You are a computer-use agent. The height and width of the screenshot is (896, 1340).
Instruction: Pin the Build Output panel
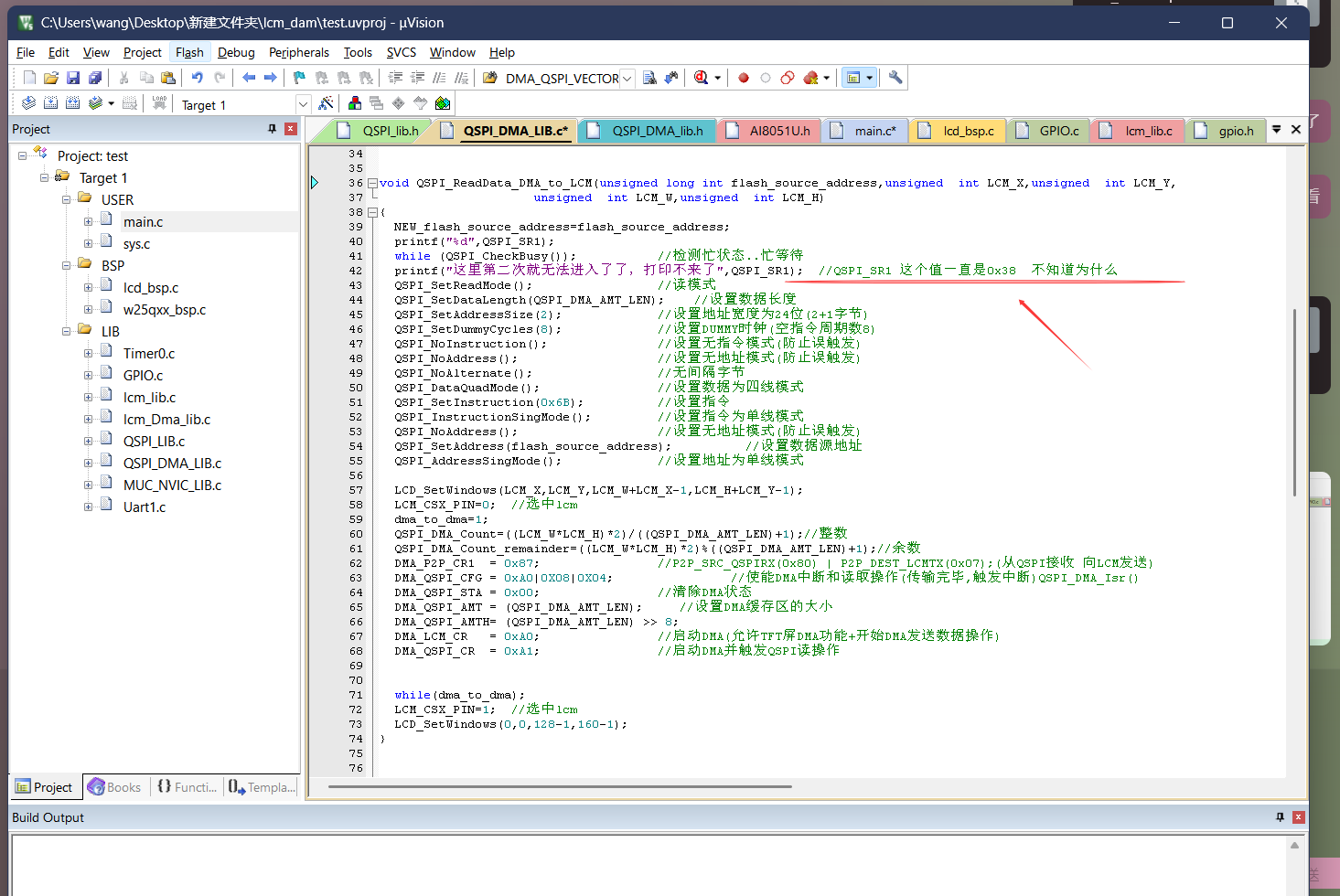(x=1280, y=817)
